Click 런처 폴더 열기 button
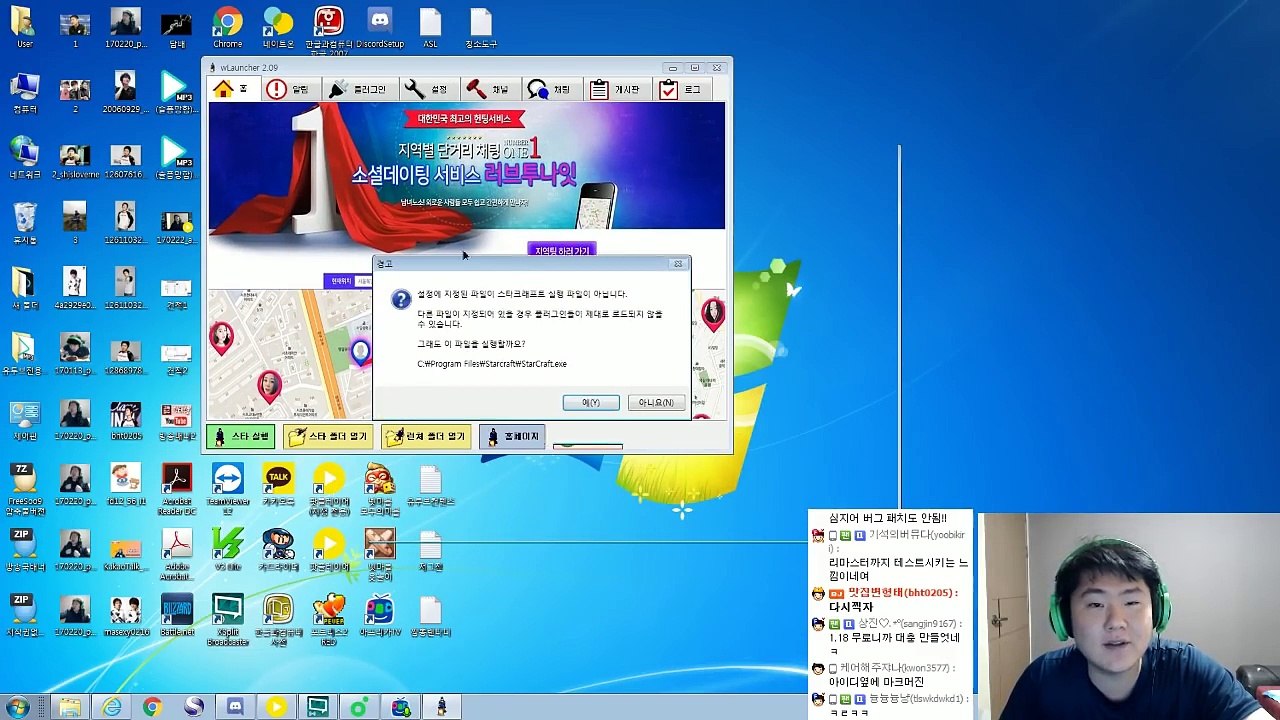1280x720 pixels. (426, 437)
